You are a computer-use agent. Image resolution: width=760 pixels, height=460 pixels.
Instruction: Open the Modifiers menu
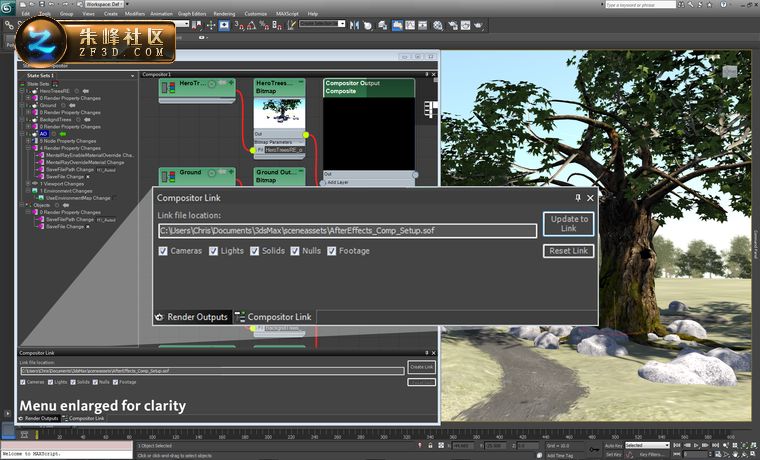[135, 14]
